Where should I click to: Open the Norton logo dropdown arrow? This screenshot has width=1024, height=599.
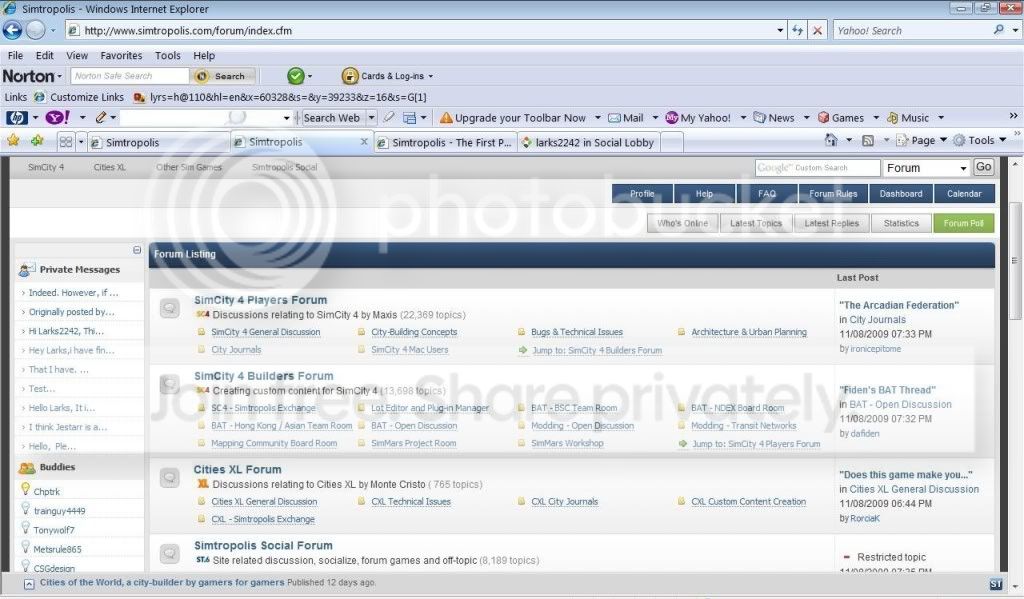pyautogui.click(x=59, y=76)
